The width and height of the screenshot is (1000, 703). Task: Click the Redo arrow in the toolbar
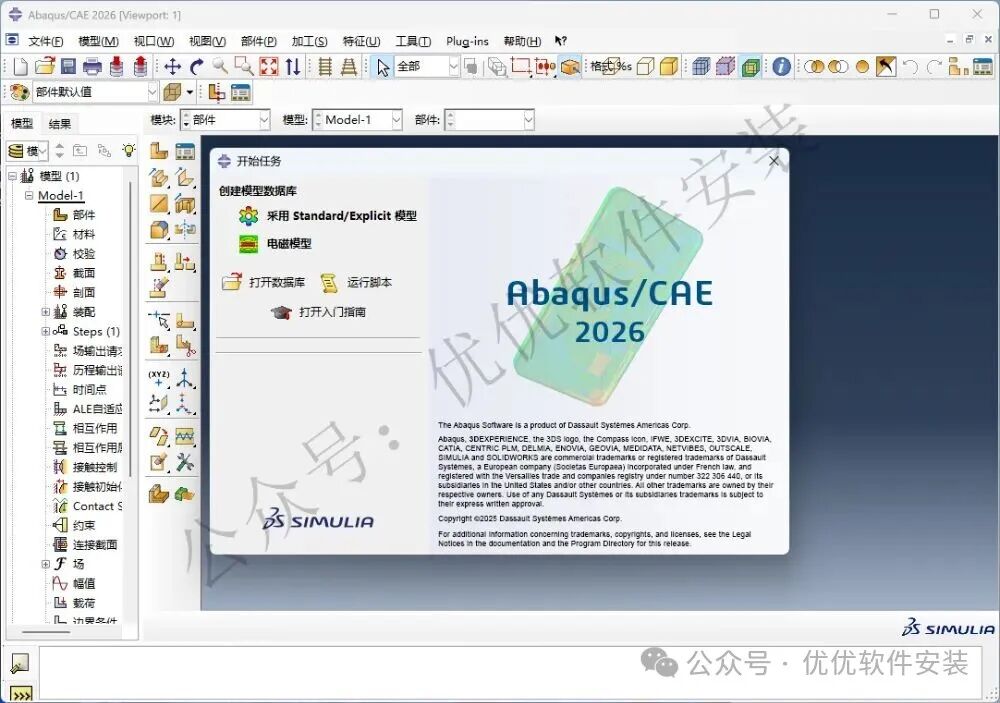point(934,66)
